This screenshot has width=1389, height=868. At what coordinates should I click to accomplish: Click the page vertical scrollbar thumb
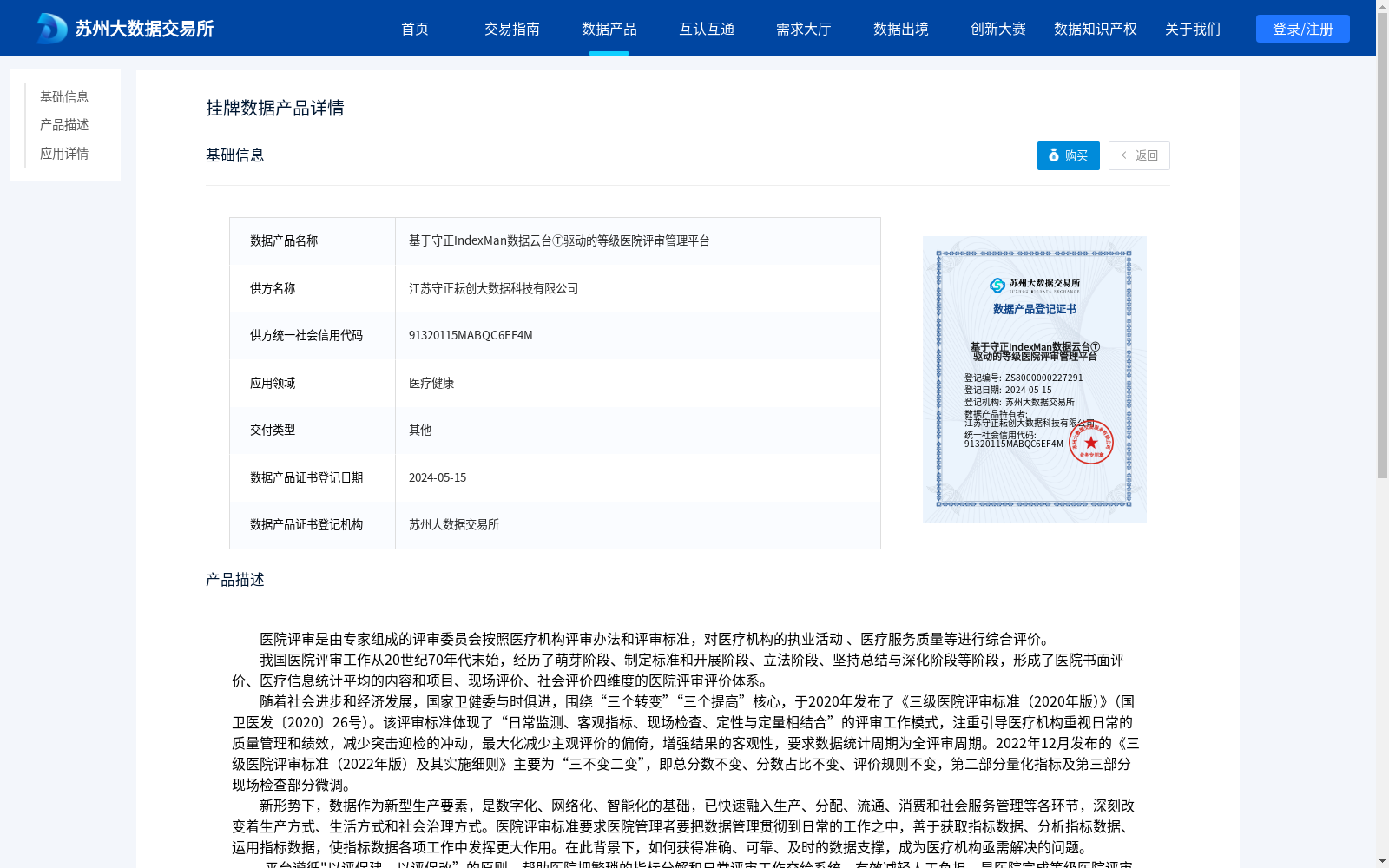click(1382, 246)
